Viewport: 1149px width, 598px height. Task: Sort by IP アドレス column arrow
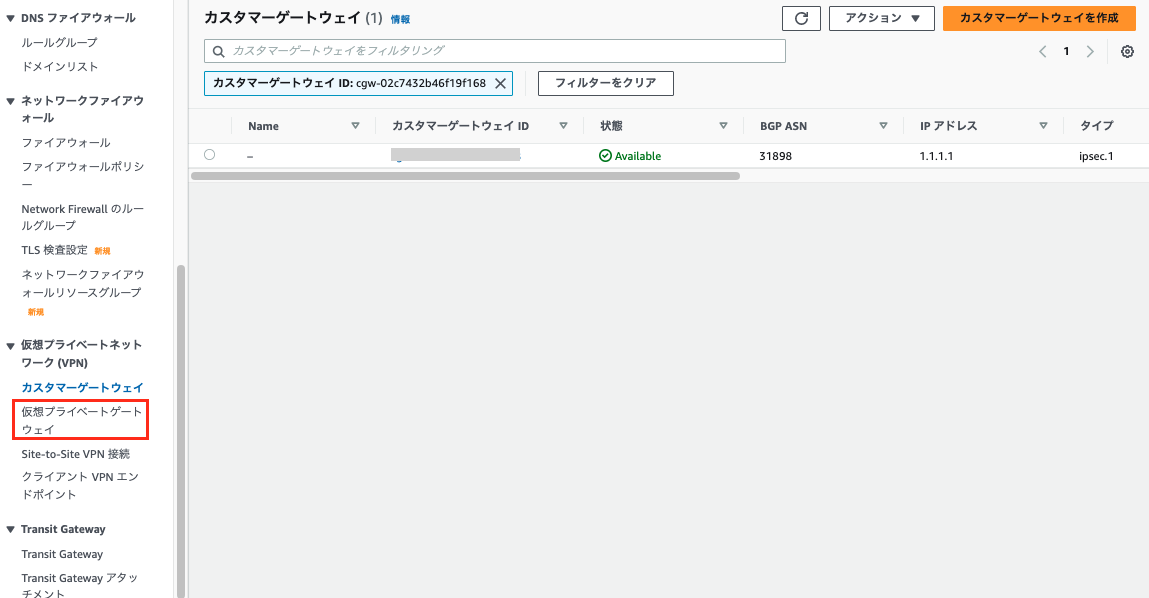click(1043, 126)
